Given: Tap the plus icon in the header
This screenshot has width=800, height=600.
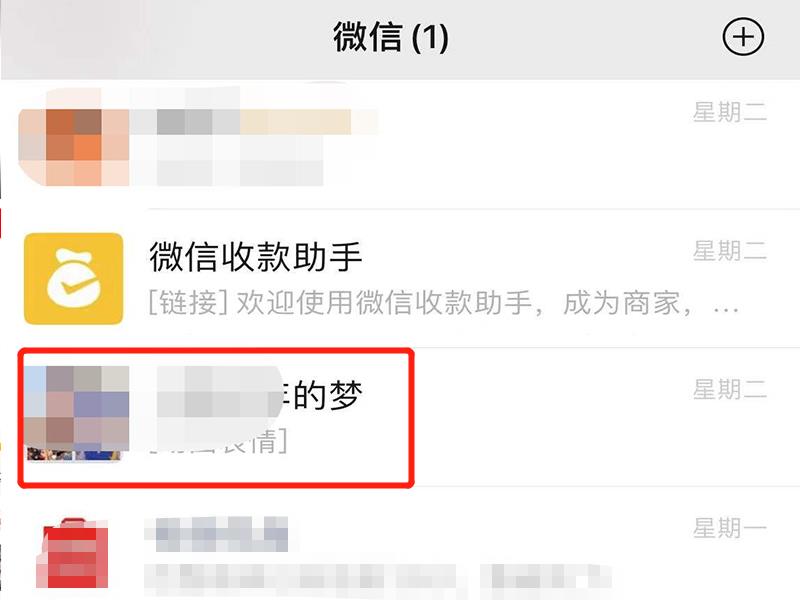Looking at the screenshot, I should pos(743,37).
